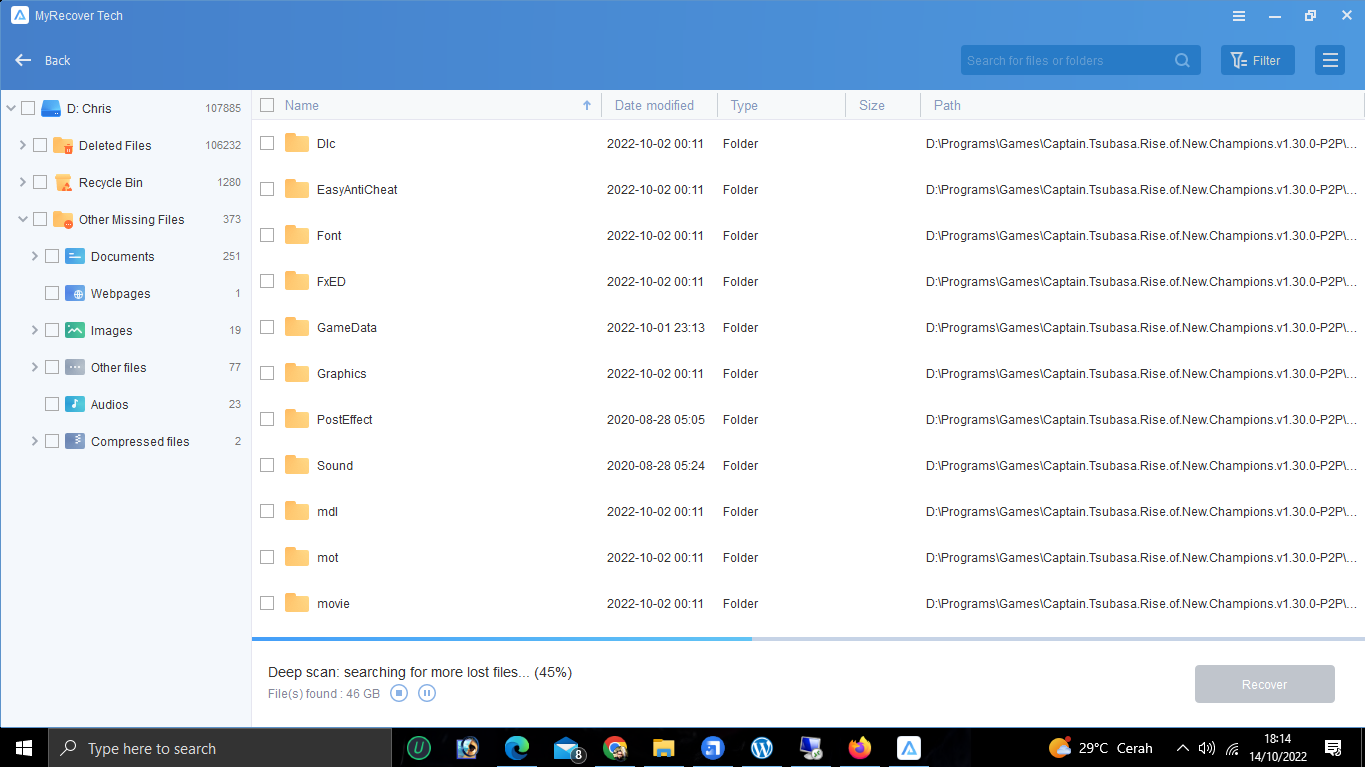The width and height of the screenshot is (1365, 767).
Task: Go Back to the previous screen
Action: click(x=43, y=60)
